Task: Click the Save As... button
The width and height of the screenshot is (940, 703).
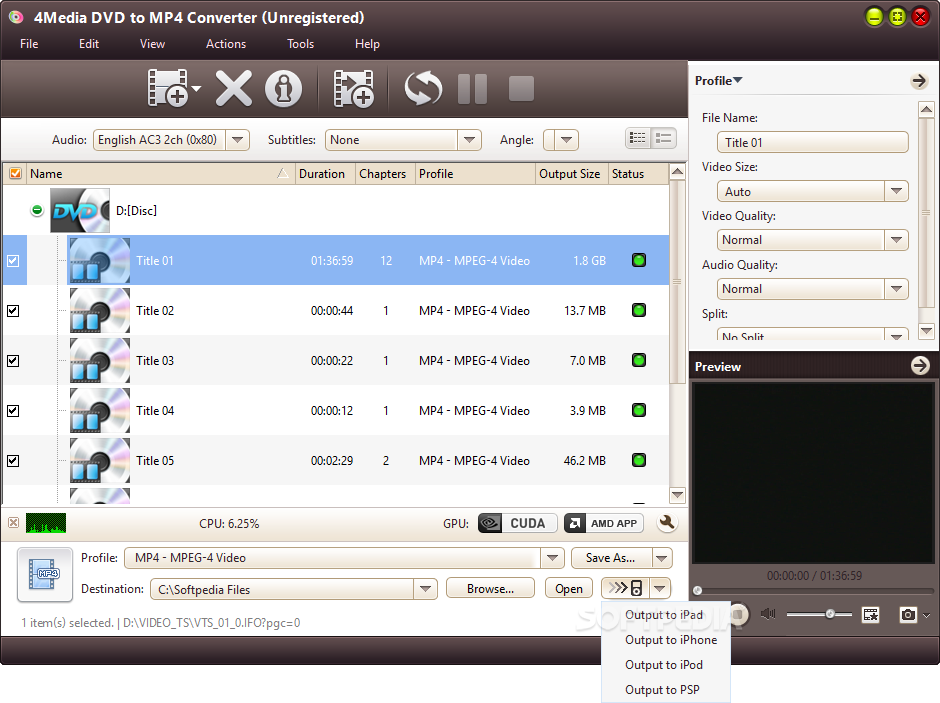Action: [611, 558]
